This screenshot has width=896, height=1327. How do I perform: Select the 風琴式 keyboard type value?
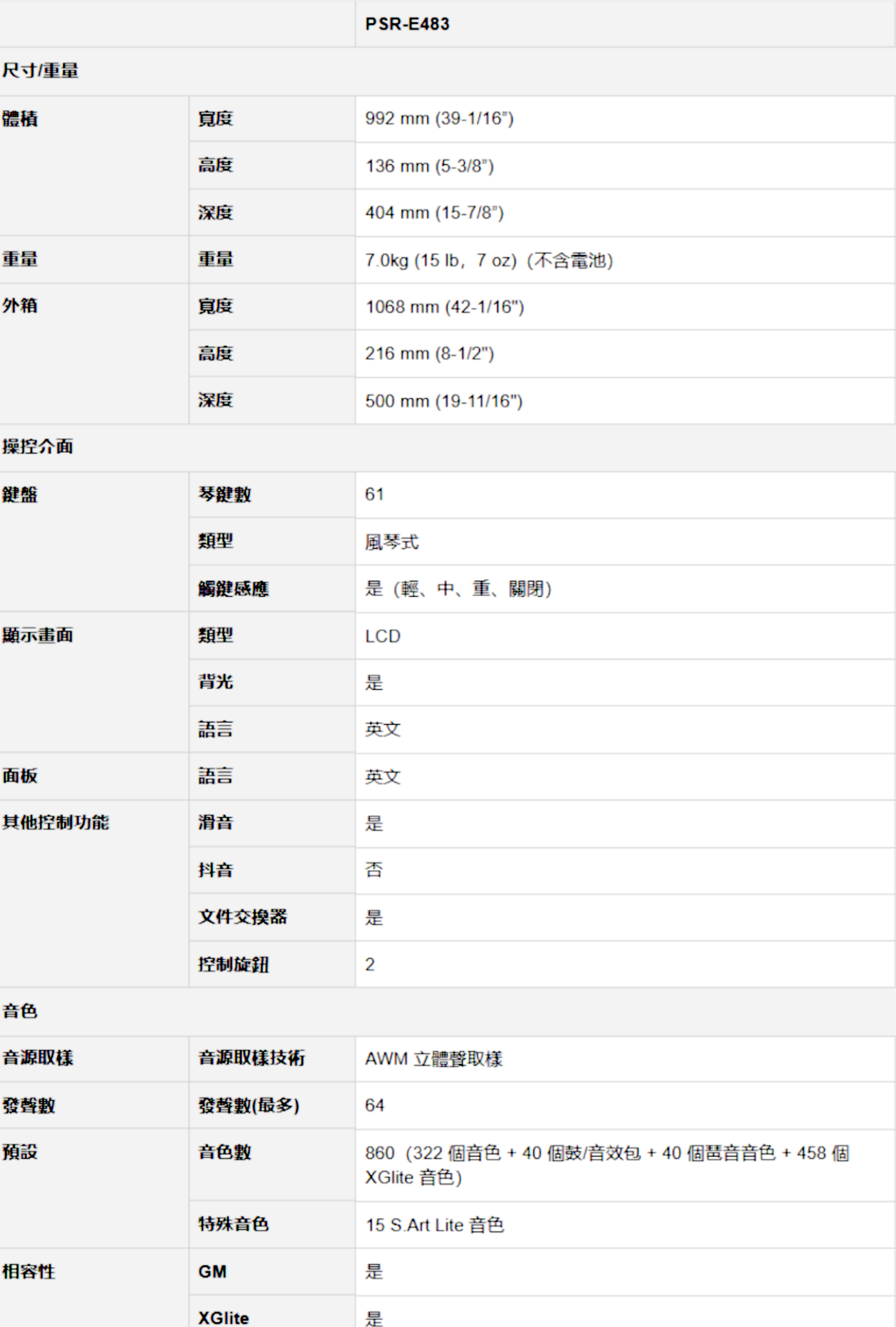click(392, 542)
